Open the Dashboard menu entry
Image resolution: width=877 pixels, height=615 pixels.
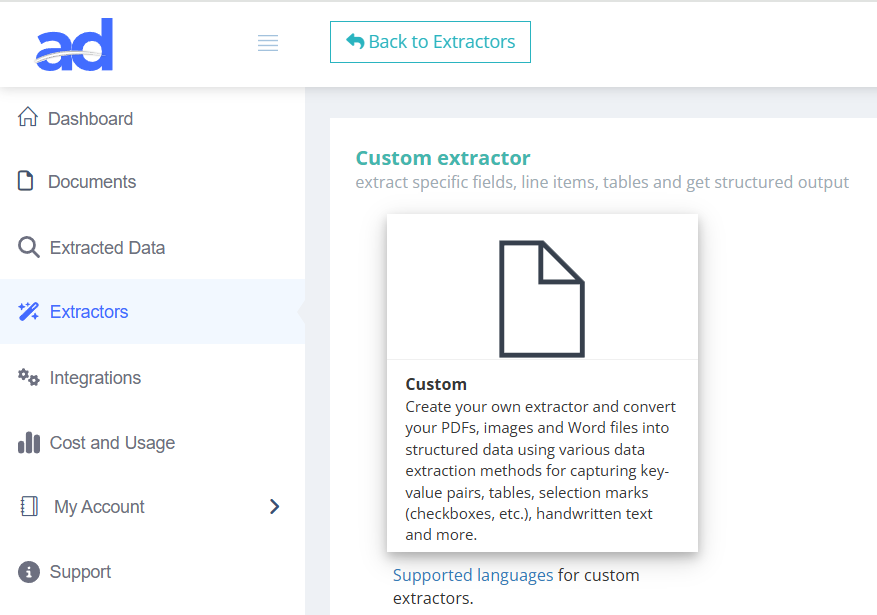[x=90, y=117]
